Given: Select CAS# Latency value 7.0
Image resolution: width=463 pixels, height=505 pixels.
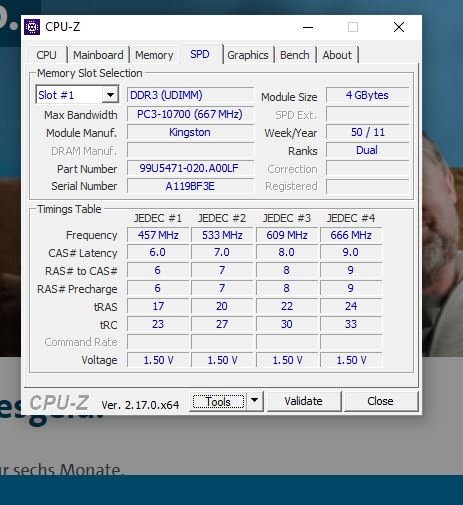Looking at the screenshot, I should [x=222, y=252].
